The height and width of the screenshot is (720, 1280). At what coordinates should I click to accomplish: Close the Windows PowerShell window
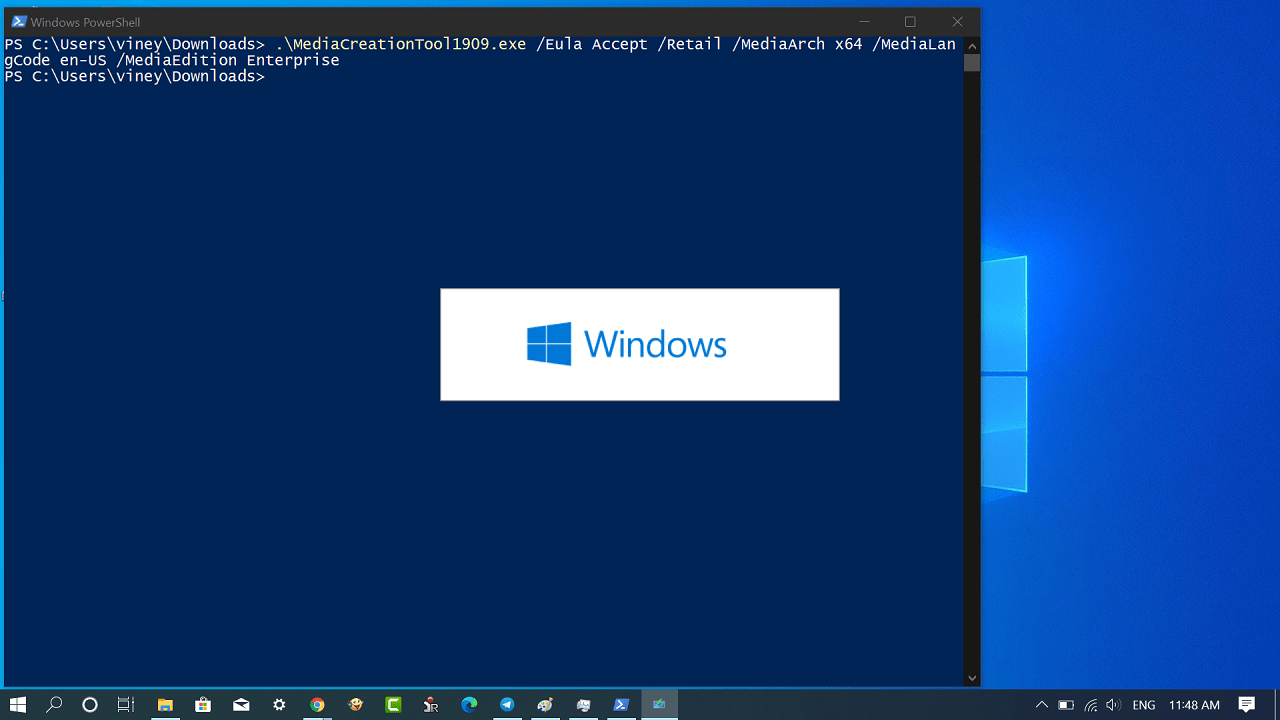click(x=957, y=22)
